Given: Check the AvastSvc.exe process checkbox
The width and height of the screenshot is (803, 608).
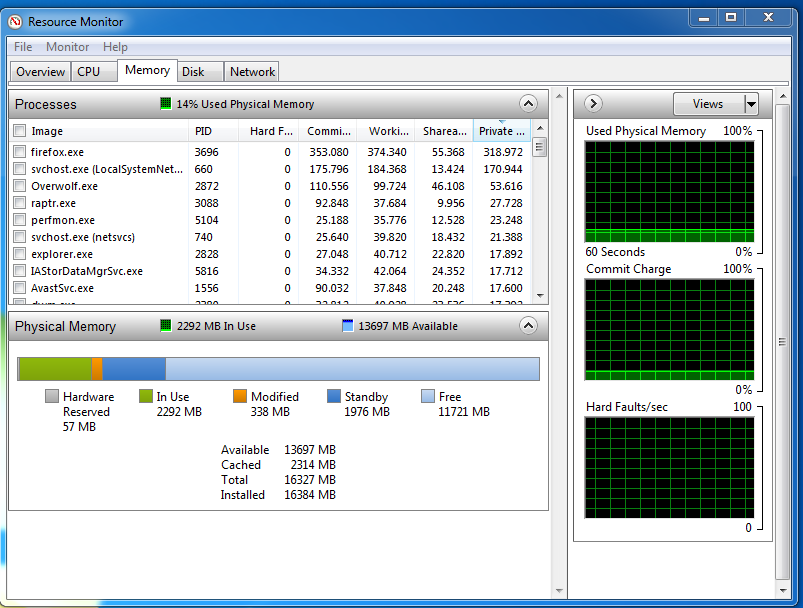Looking at the screenshot, I should coord(19,287).
